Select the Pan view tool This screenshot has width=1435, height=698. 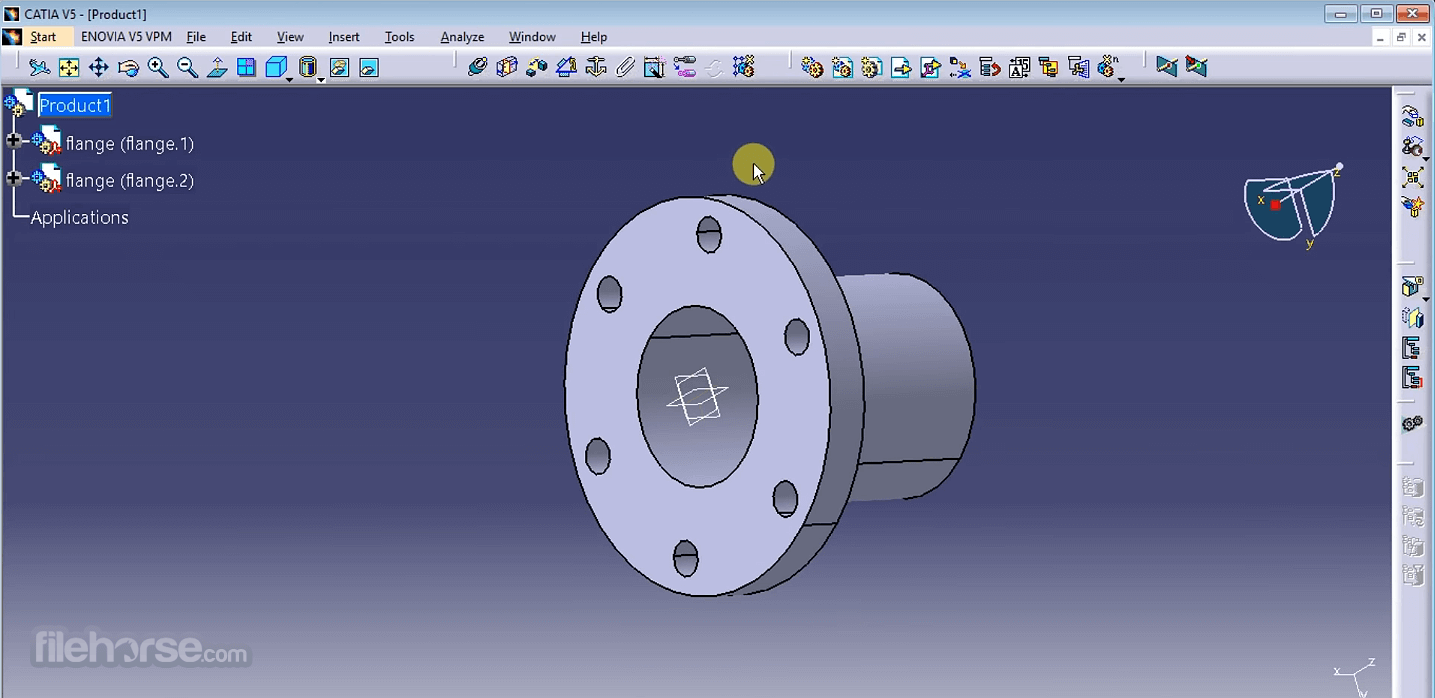pos(98,67)
